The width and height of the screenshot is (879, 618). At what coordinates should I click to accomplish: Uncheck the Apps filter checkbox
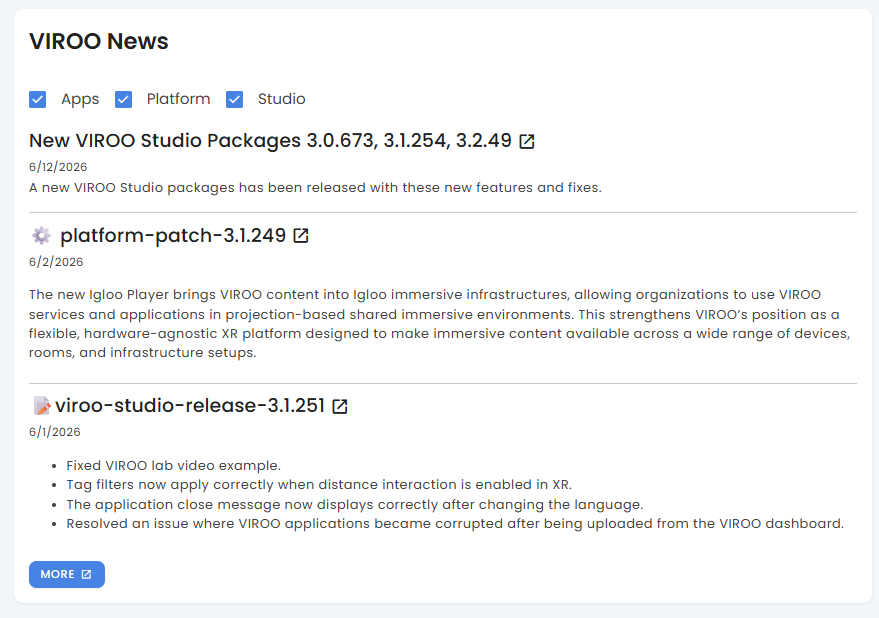pos(38,100)
